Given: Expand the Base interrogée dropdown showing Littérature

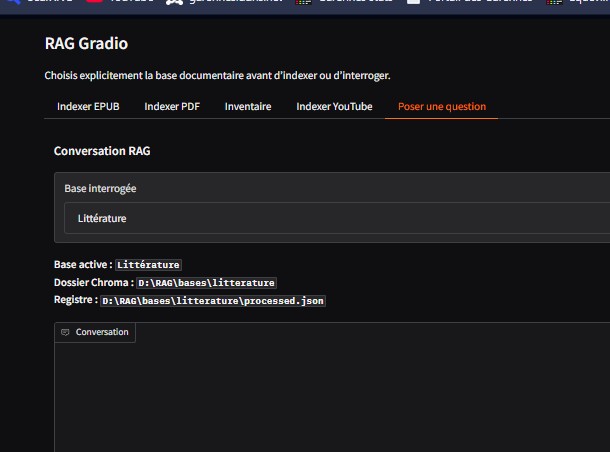Looking at the screenshot, I should [337, 218].
